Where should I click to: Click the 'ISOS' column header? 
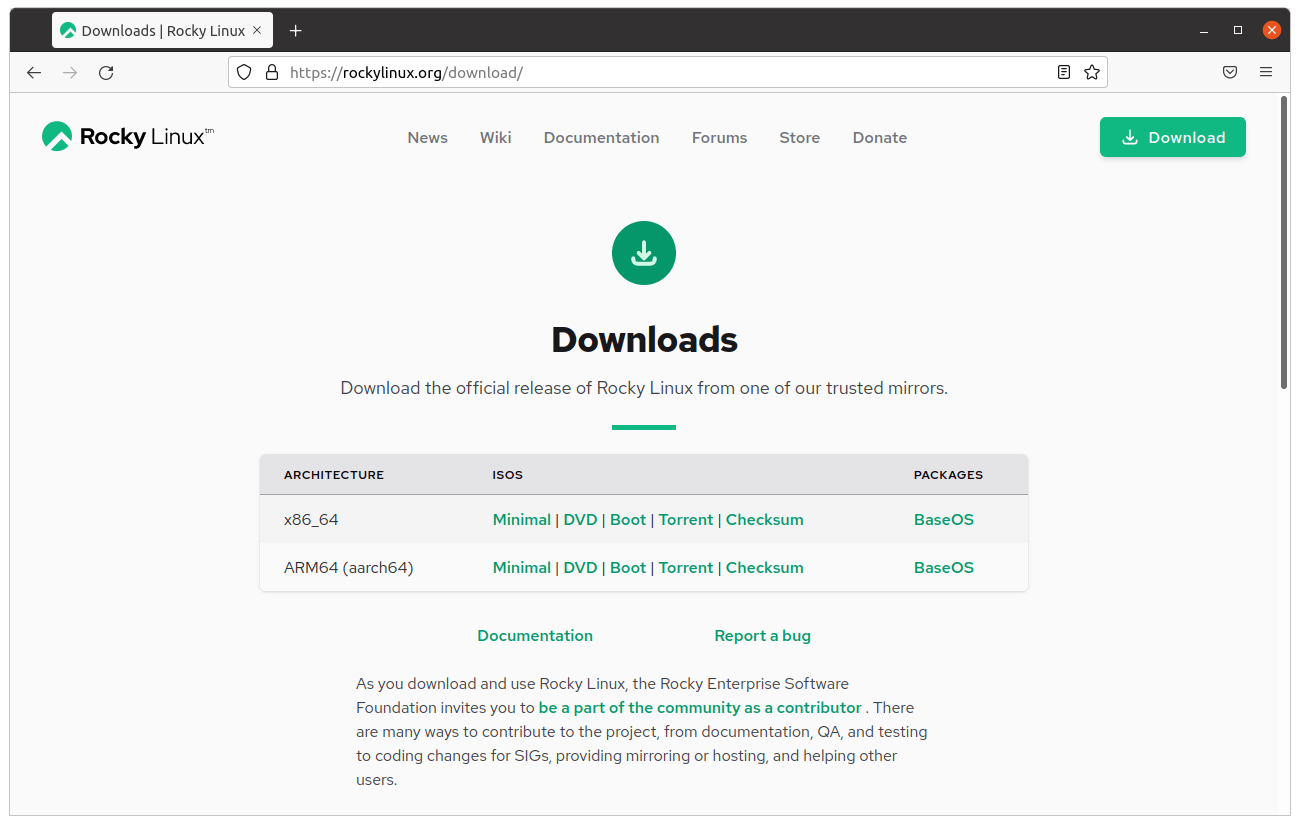tap(507, 475)
